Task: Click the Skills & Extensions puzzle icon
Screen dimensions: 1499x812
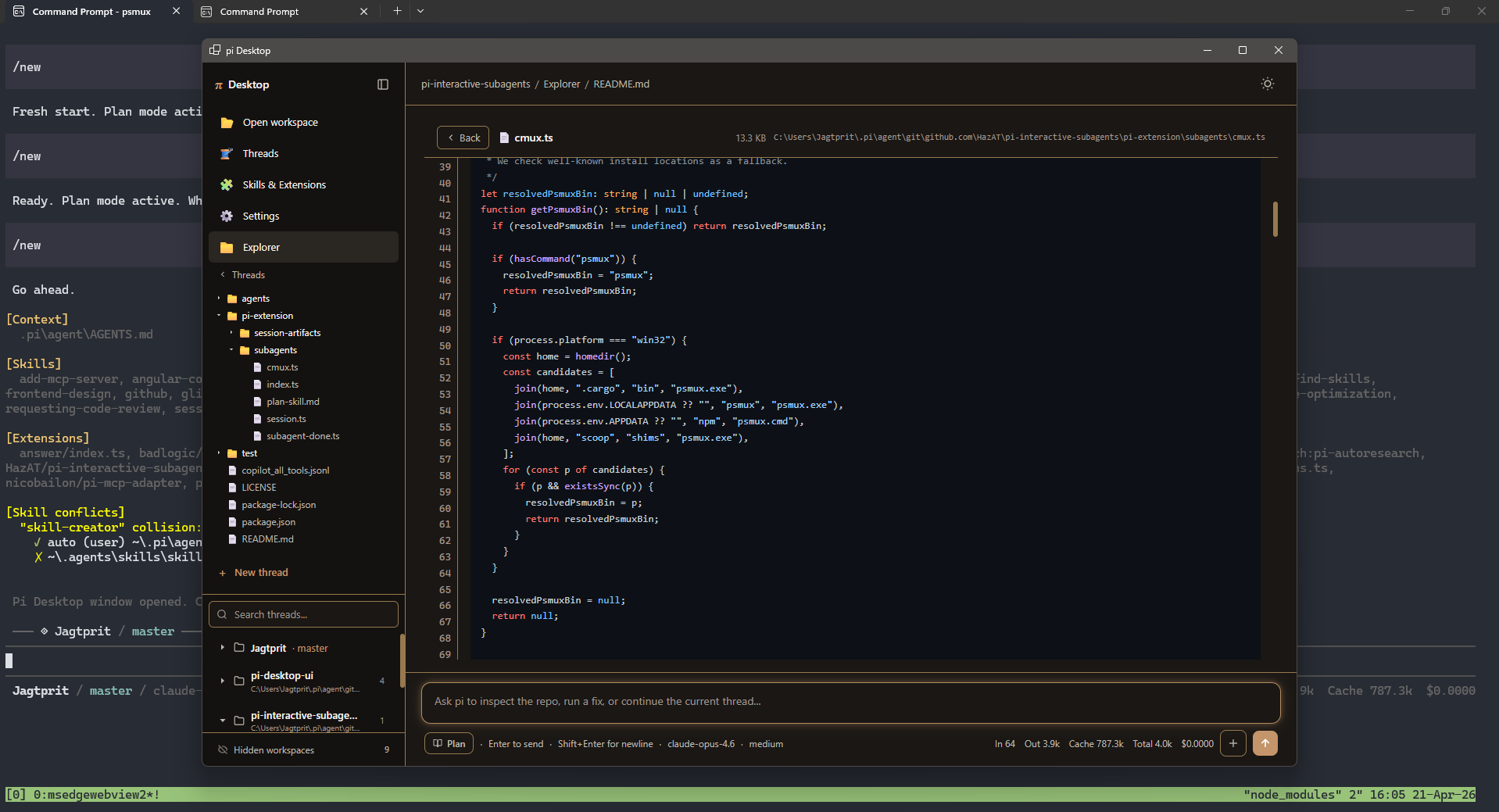Action: coord(227,185)
